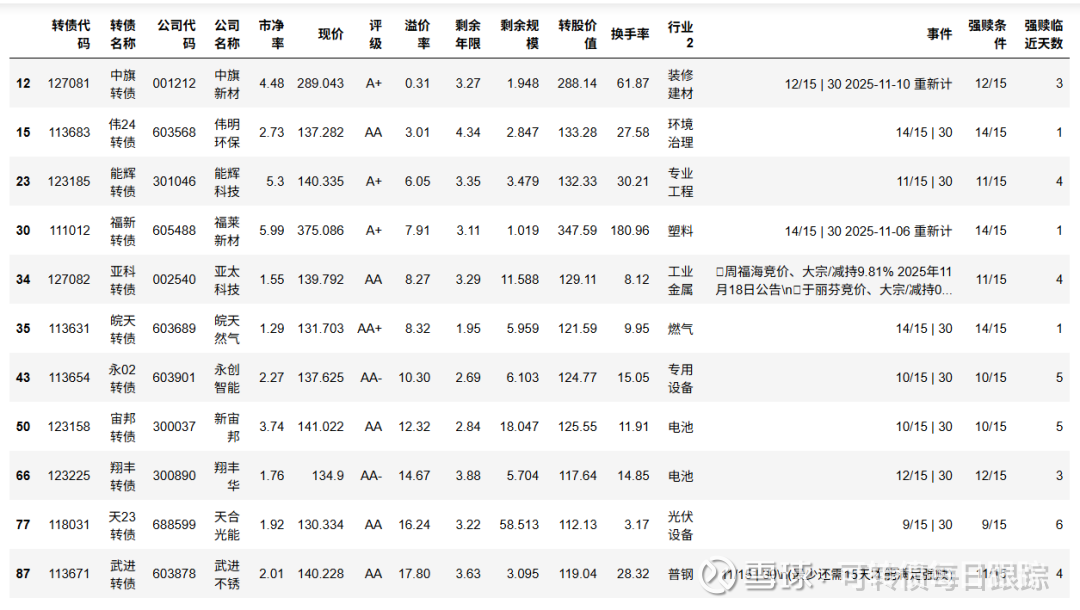Click the 转债名称 column header
This screenshot has height=610, width=1080.
pyautogui.click(x=123, y=34)
